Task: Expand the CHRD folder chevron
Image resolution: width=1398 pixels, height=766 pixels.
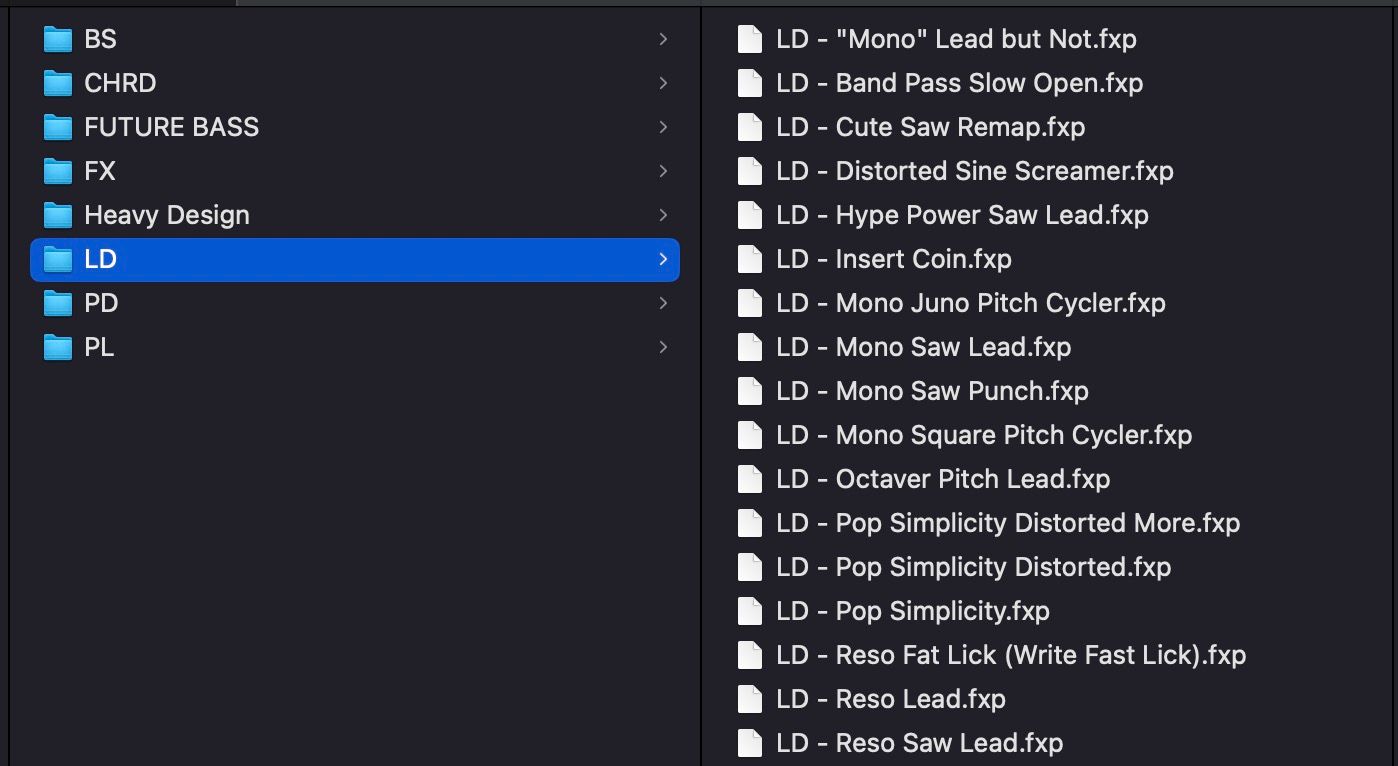Action: (x=663, y=83)
